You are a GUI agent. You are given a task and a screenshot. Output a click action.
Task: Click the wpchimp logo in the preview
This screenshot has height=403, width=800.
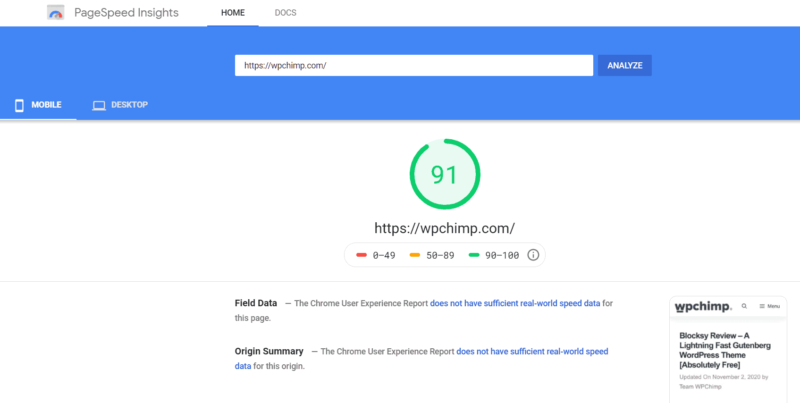[x=703, y=307]
